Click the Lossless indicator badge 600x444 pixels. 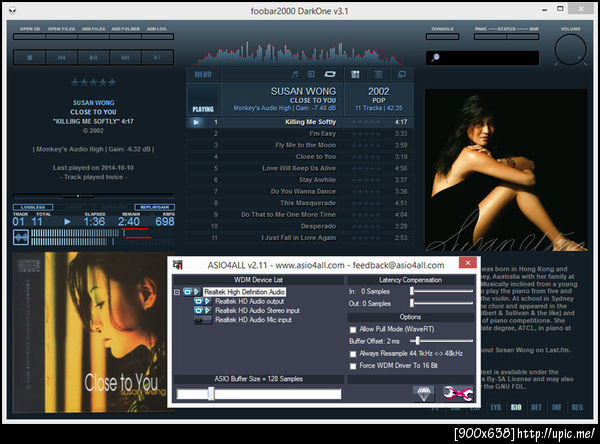click(x=33, y=207)
